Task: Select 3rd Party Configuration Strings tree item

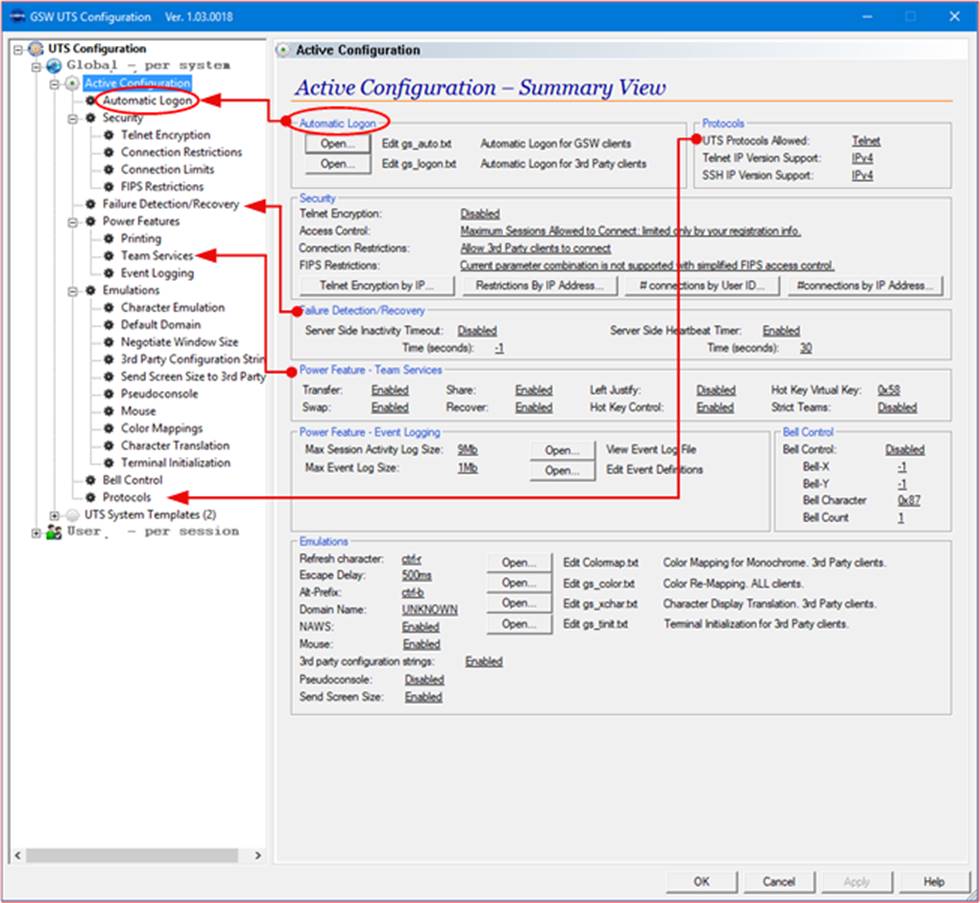Action: (x=192, y=359)
